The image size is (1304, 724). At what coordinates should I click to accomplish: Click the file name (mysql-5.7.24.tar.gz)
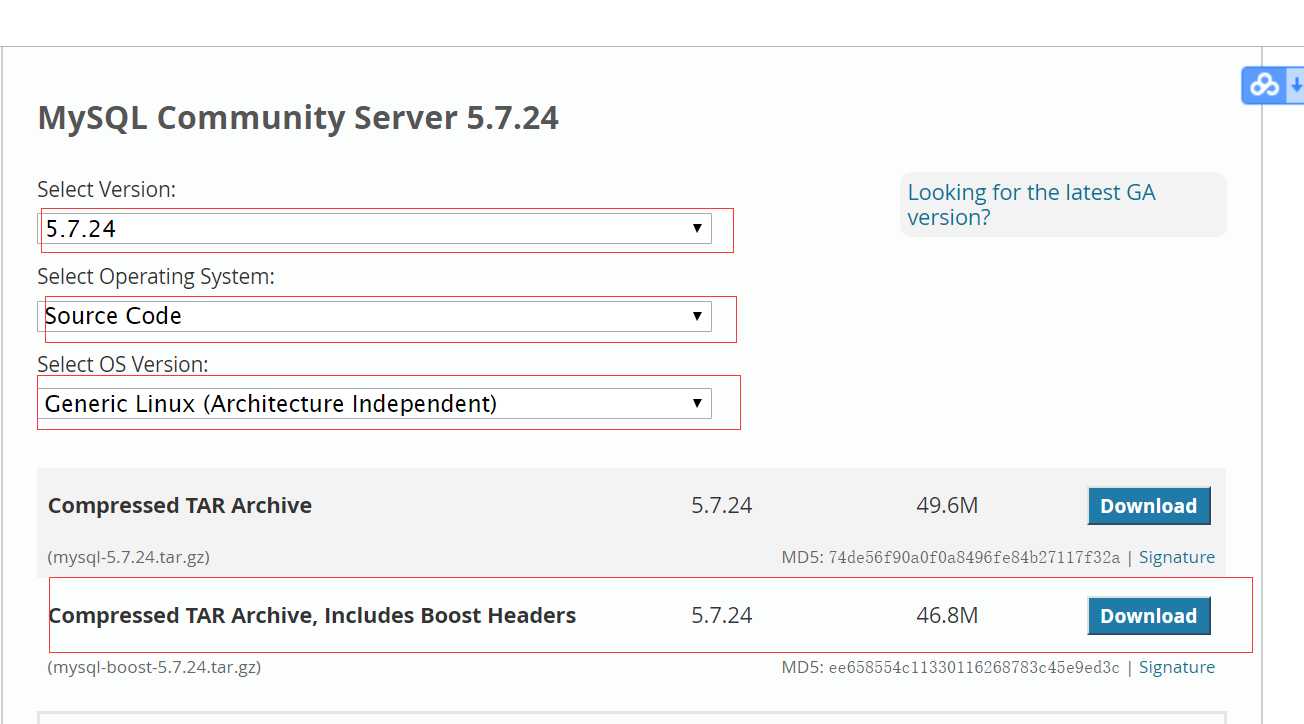tap(129, 557)
